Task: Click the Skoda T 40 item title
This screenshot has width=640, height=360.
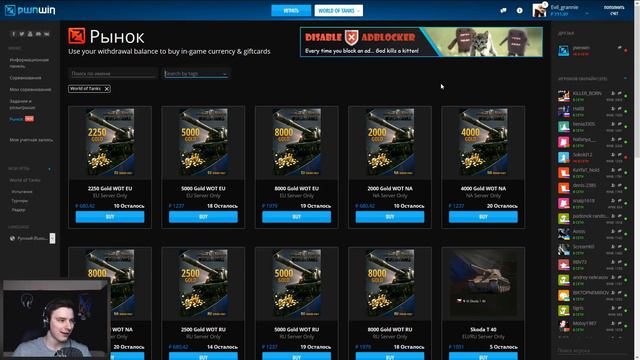Action: (x=483, y=329)
